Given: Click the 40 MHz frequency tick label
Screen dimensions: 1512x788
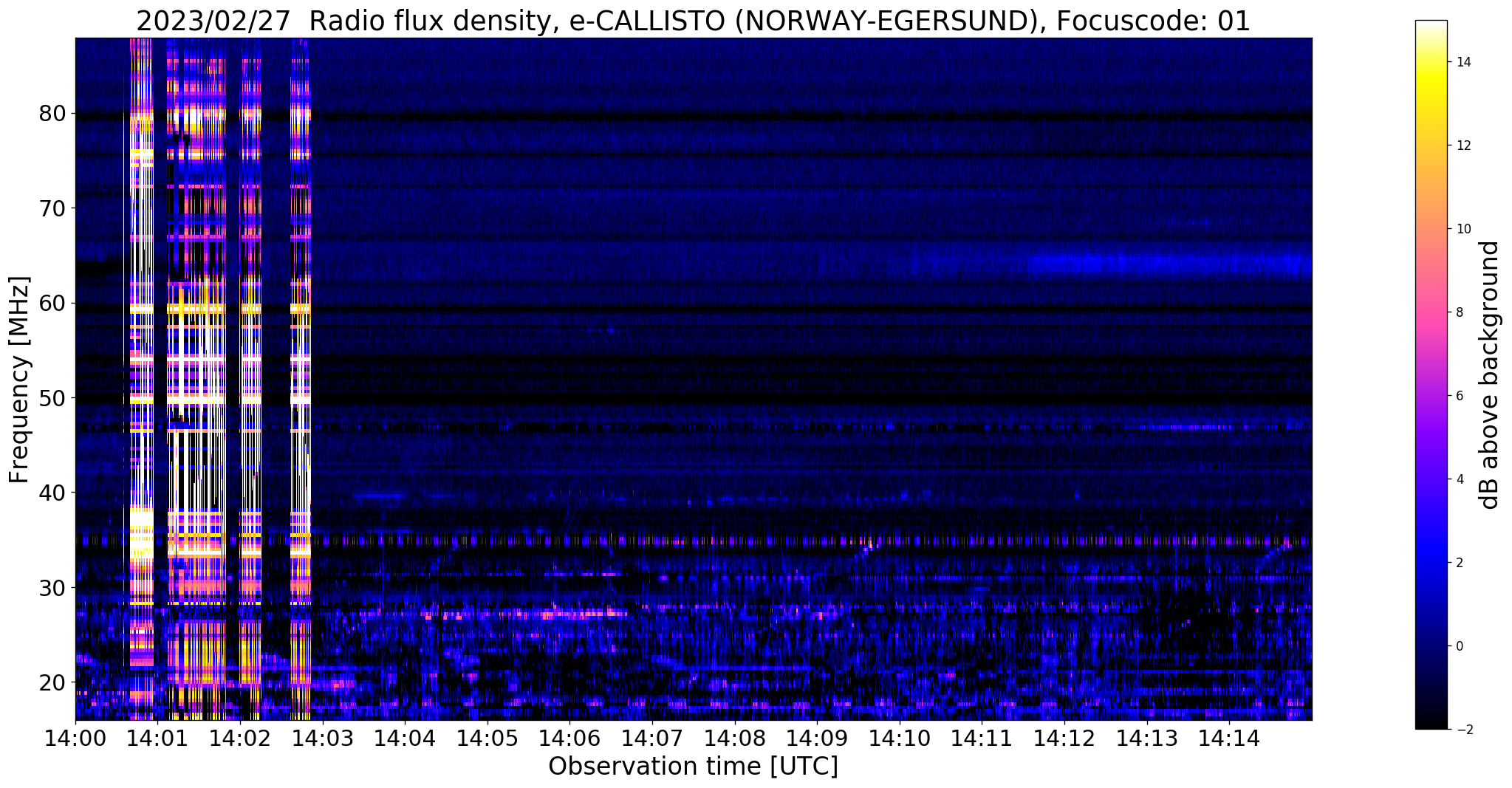Looking at the screenshot, I should point(52,493).
